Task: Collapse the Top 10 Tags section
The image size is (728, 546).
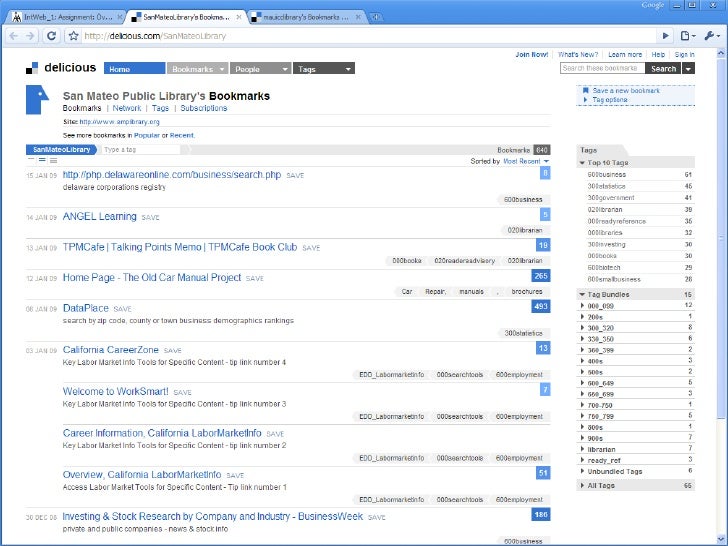Action: 583,162
